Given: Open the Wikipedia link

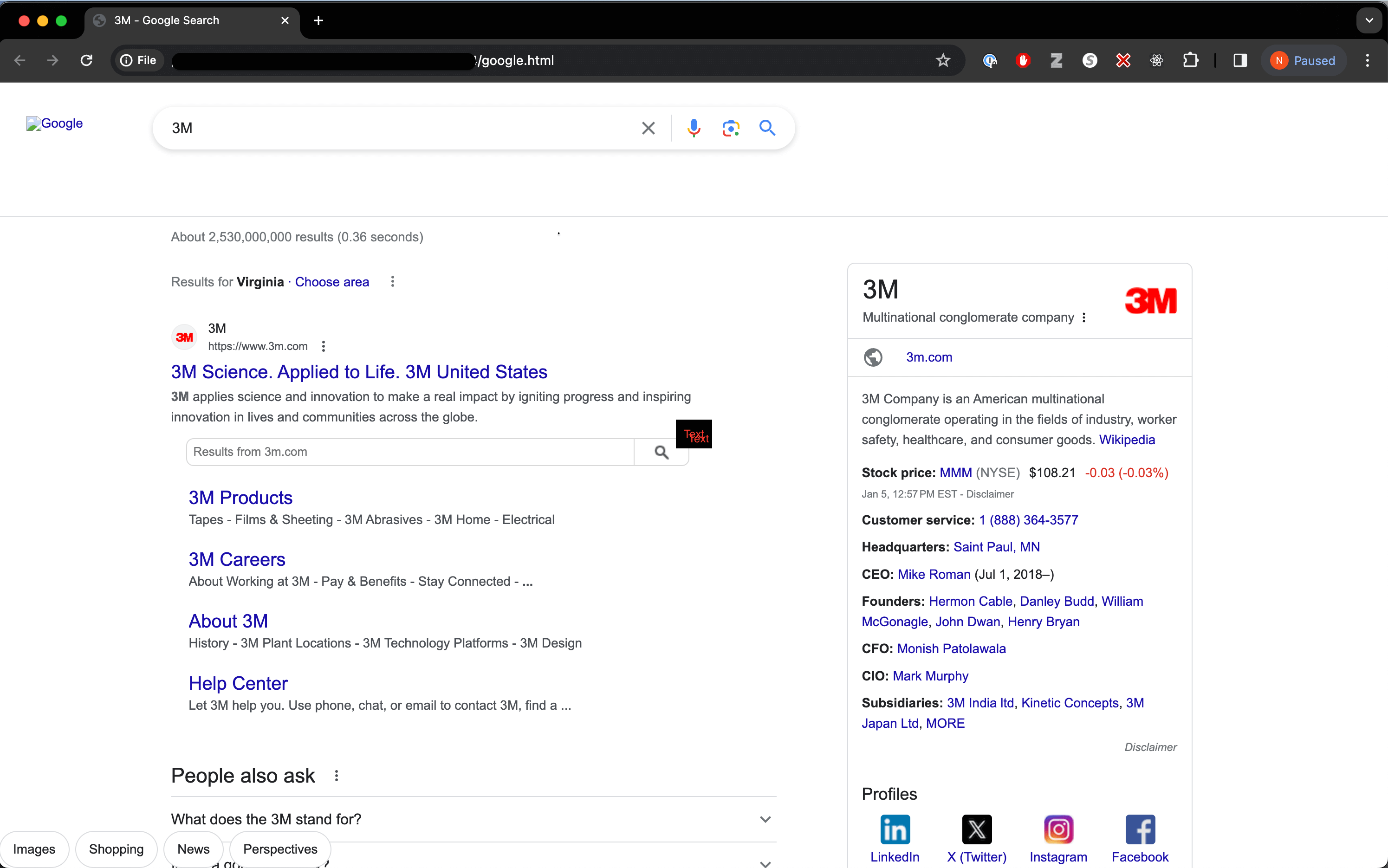Looking at the screenshot, I should pyautogui.click(x=1127, y=440).
